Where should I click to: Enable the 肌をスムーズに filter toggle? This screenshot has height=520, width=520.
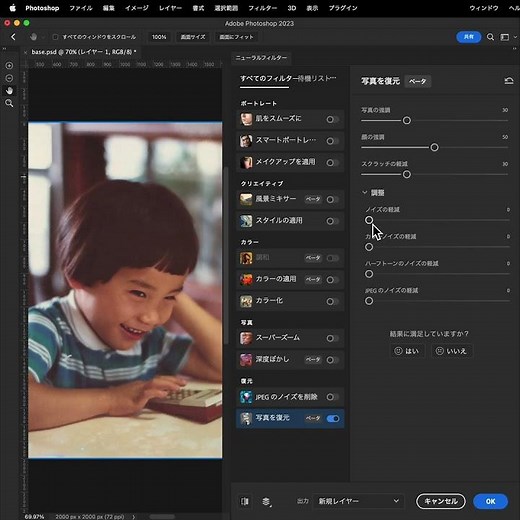pos(333,119)
